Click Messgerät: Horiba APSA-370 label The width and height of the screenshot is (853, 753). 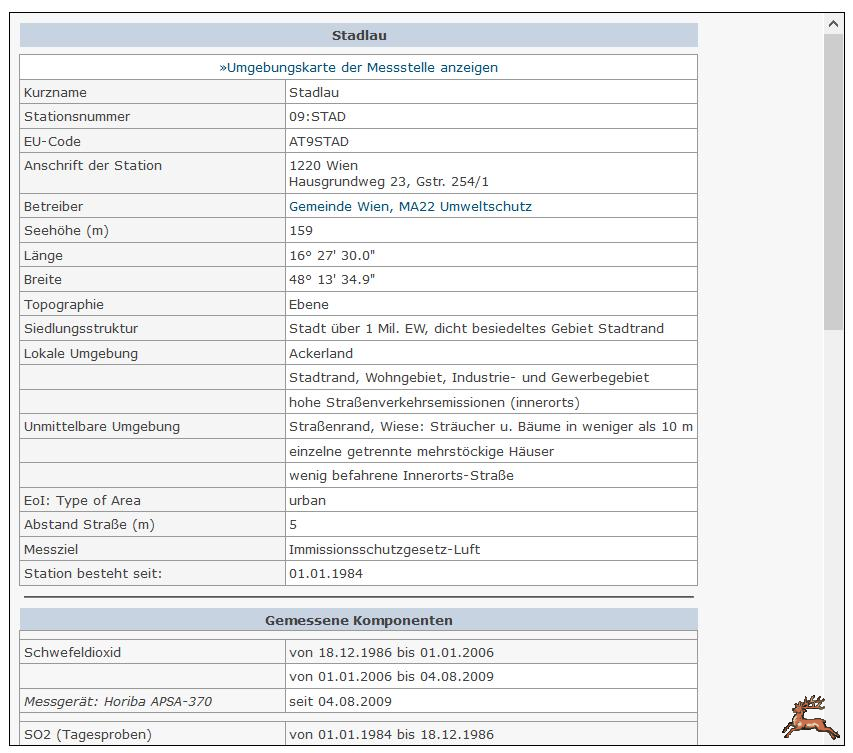pos(118,701)
